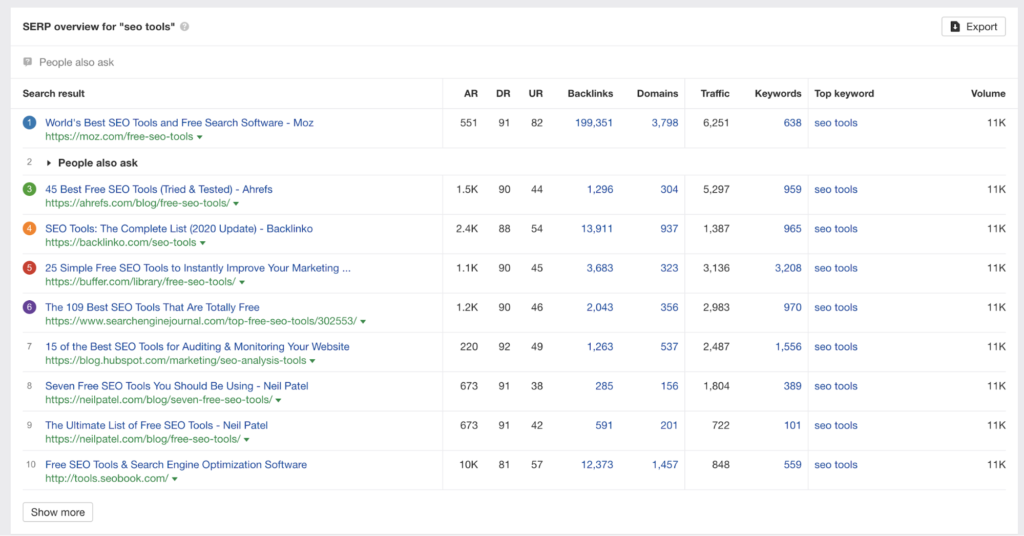
Task: Open the backlinko.com URL dropdown arrow
Action: [203, 243]
